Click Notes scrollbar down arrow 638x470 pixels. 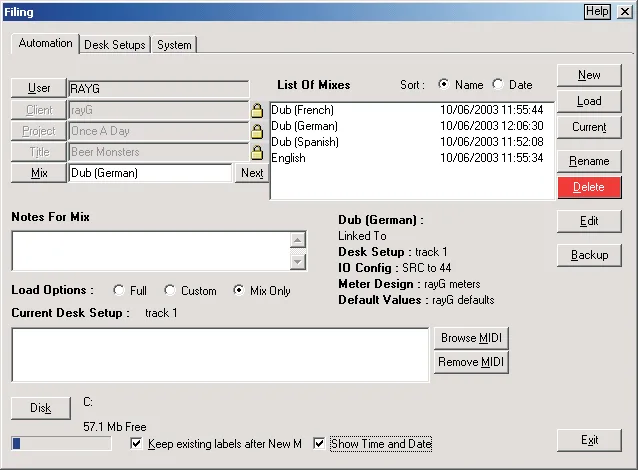click(298, 262)
